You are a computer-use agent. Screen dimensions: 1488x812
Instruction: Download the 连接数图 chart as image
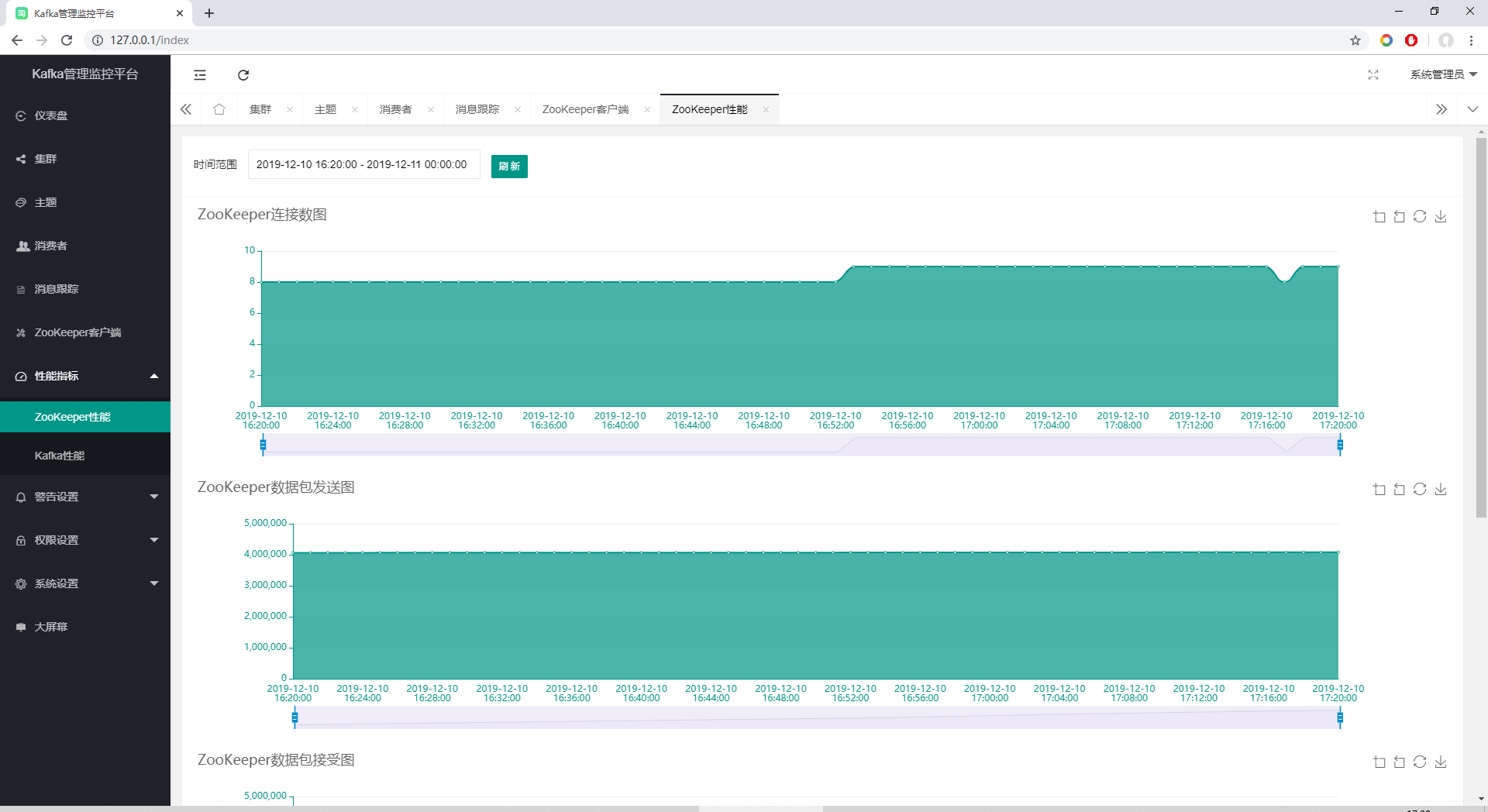tap(1441, 217)
